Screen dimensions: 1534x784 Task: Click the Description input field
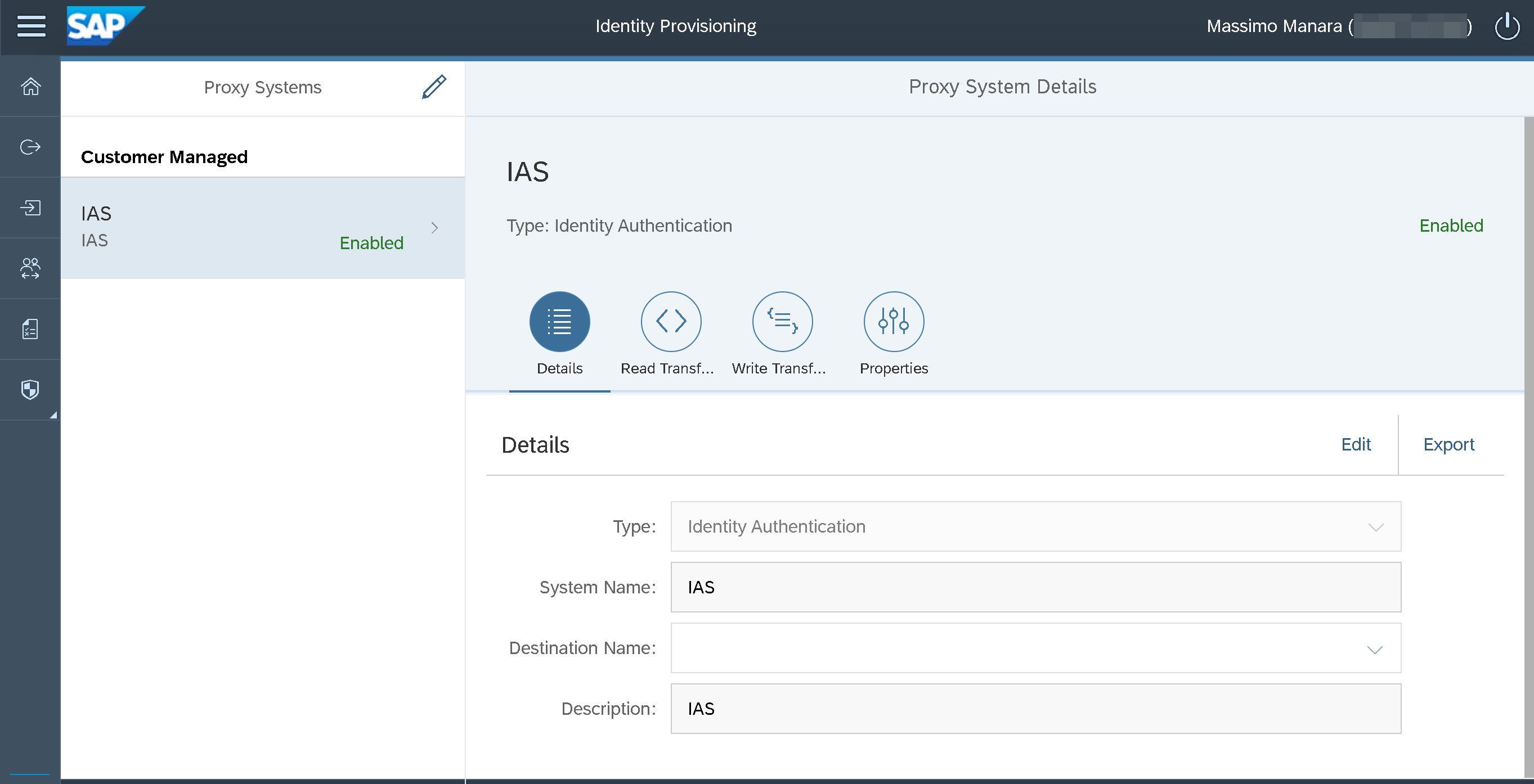(1035, 709)
